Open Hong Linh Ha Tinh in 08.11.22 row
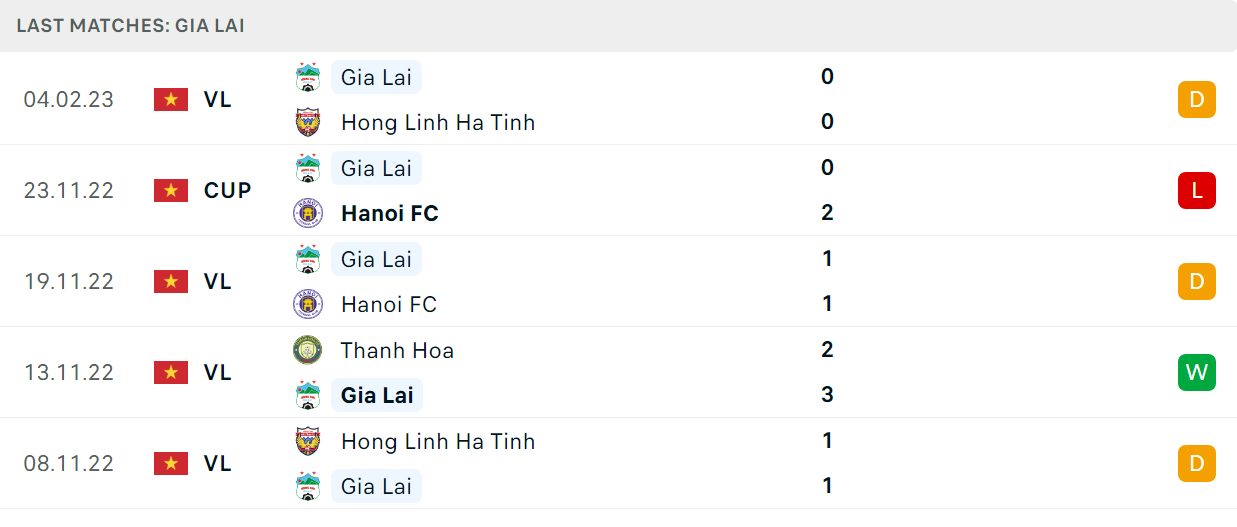Image resolution: width=1237 pixels, height=527 pixels. click(438, 441)
